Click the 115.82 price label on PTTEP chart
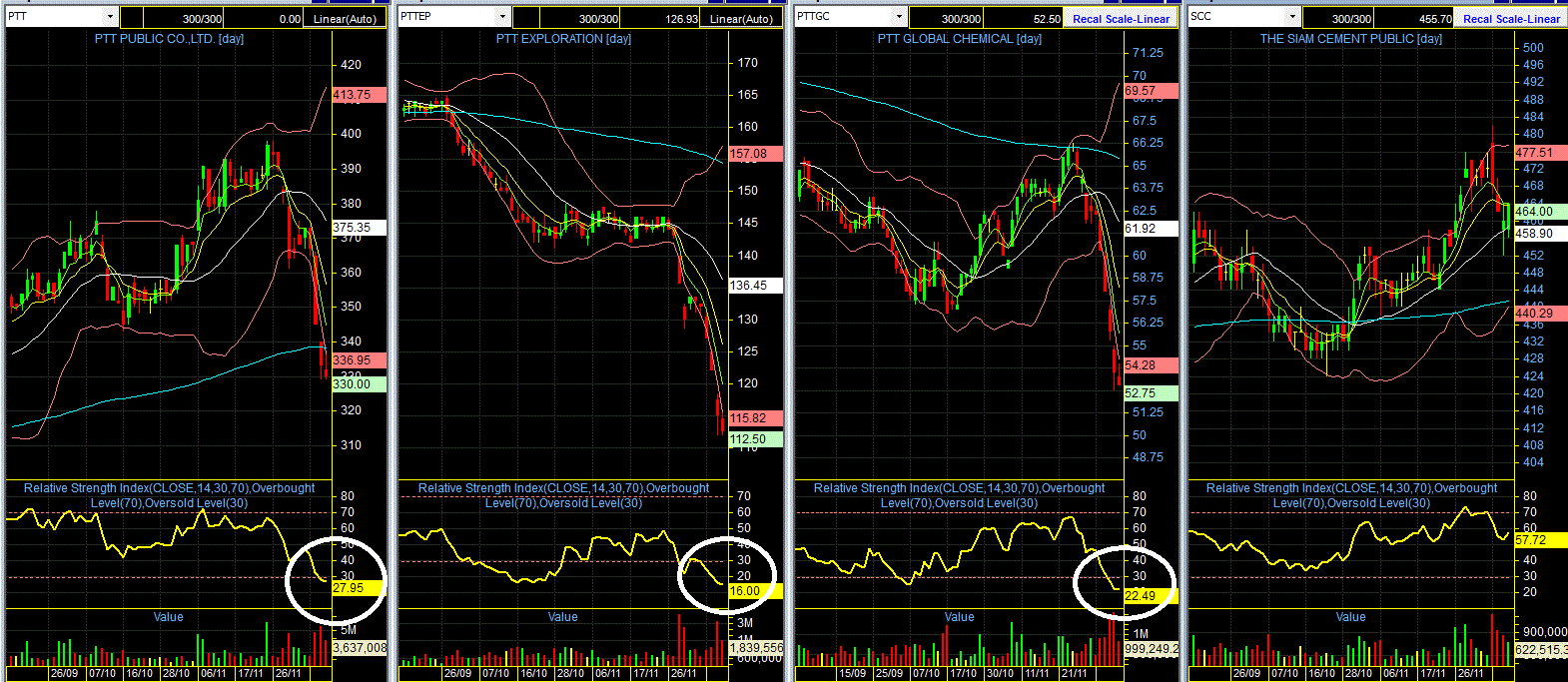The width and height of the screenshot is (1568, 682). pos(756,418)
